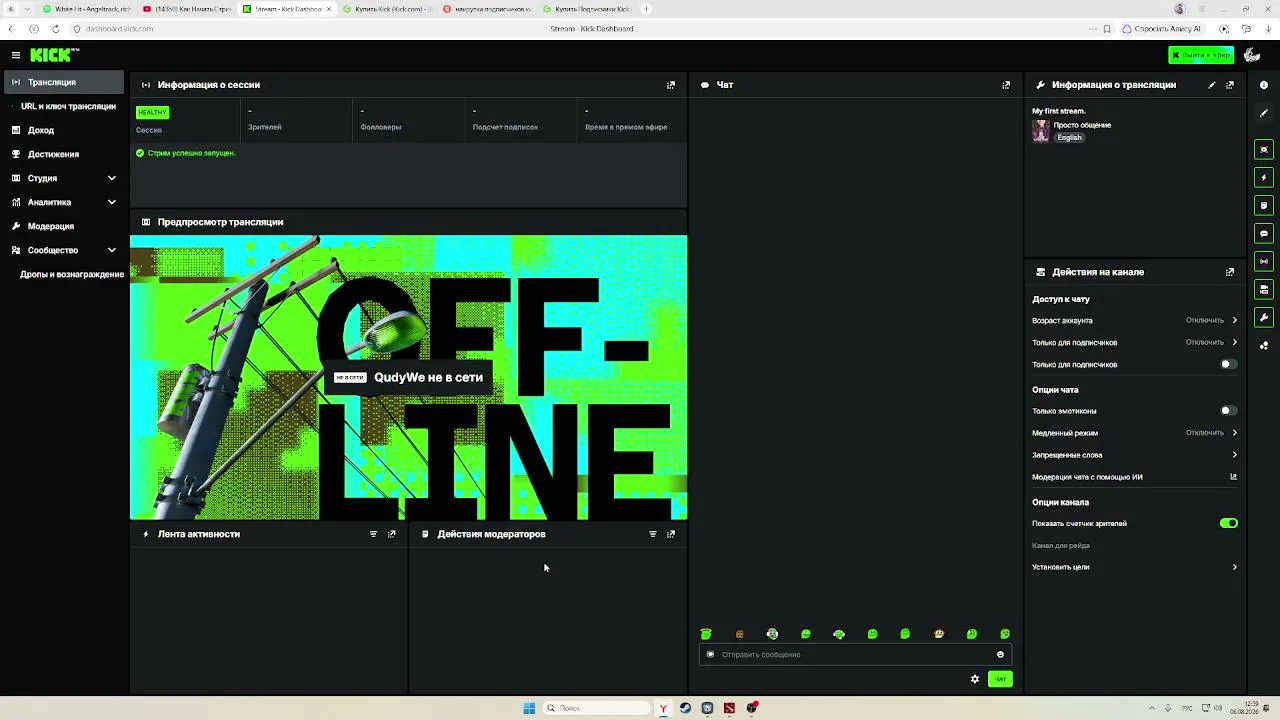Viewport: 1280px width, 720px height.
Task: Click the pencil icon in the right sidebar
Action: [1264, 113]
